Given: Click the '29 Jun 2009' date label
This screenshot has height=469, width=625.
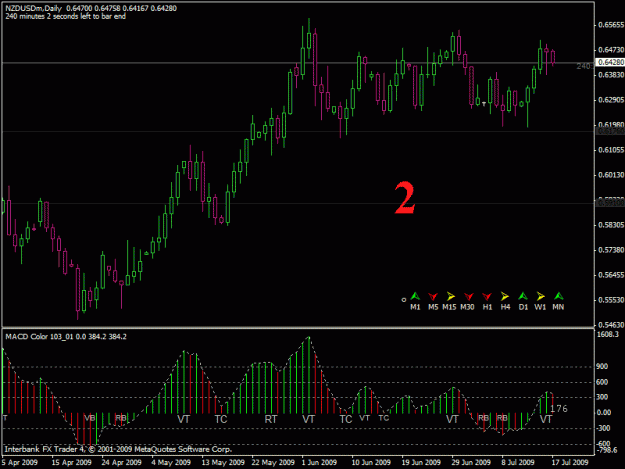Looking at the screenshot, I should [x=471, y=462].
